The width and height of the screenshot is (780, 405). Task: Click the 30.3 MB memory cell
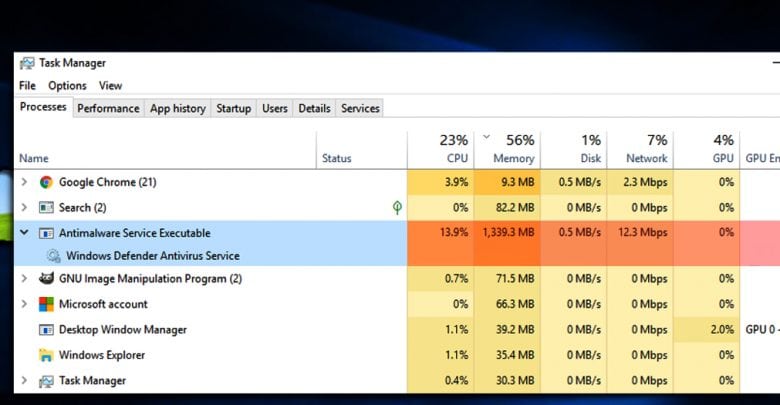click(507, 381)
